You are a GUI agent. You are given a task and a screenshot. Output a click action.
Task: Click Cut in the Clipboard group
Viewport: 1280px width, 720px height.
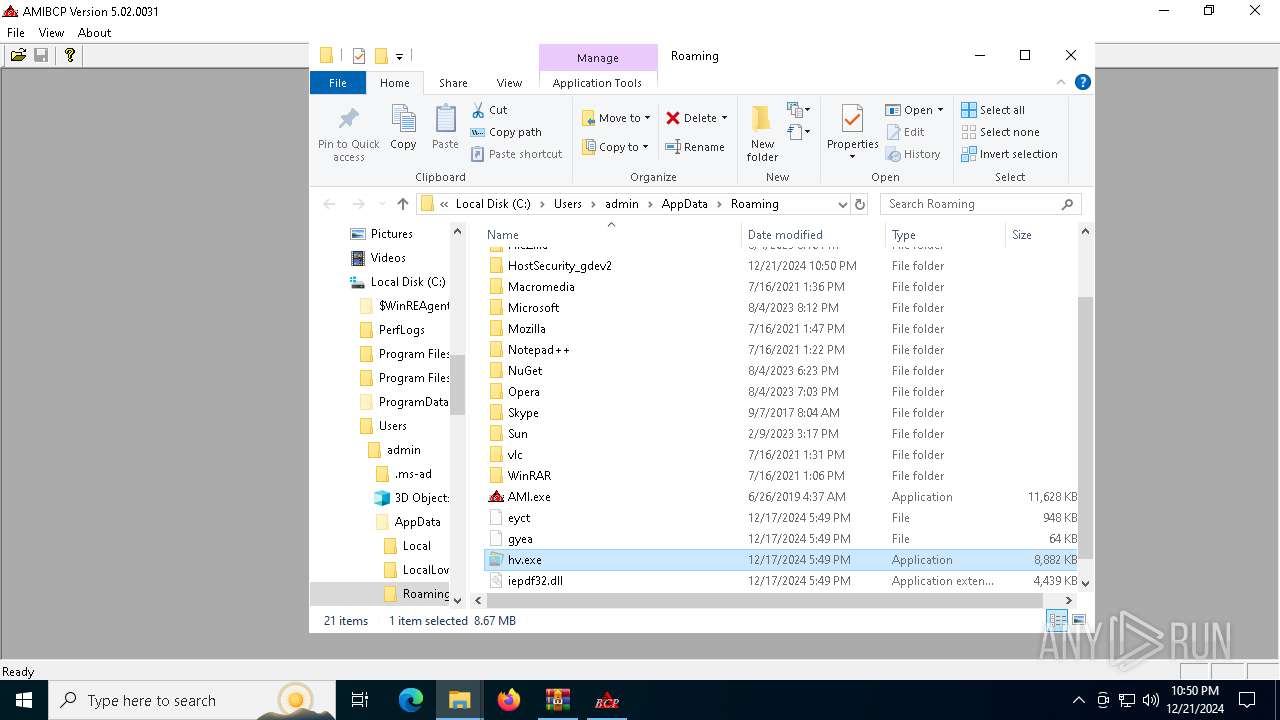(490, 110)
